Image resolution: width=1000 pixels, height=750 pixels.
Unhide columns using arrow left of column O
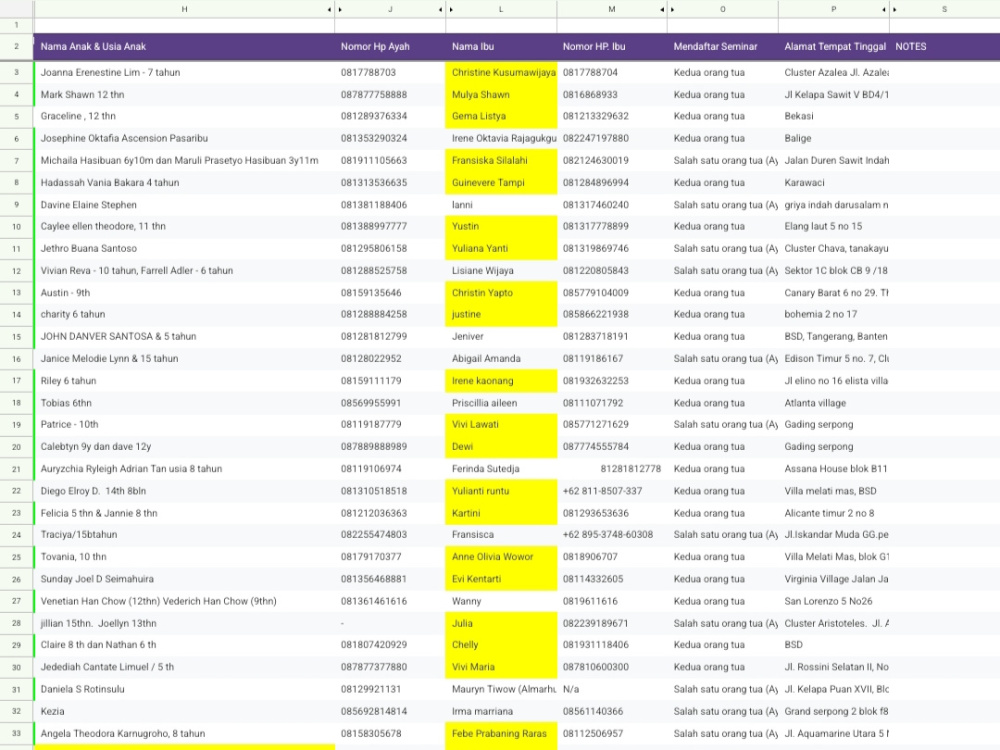673,10
